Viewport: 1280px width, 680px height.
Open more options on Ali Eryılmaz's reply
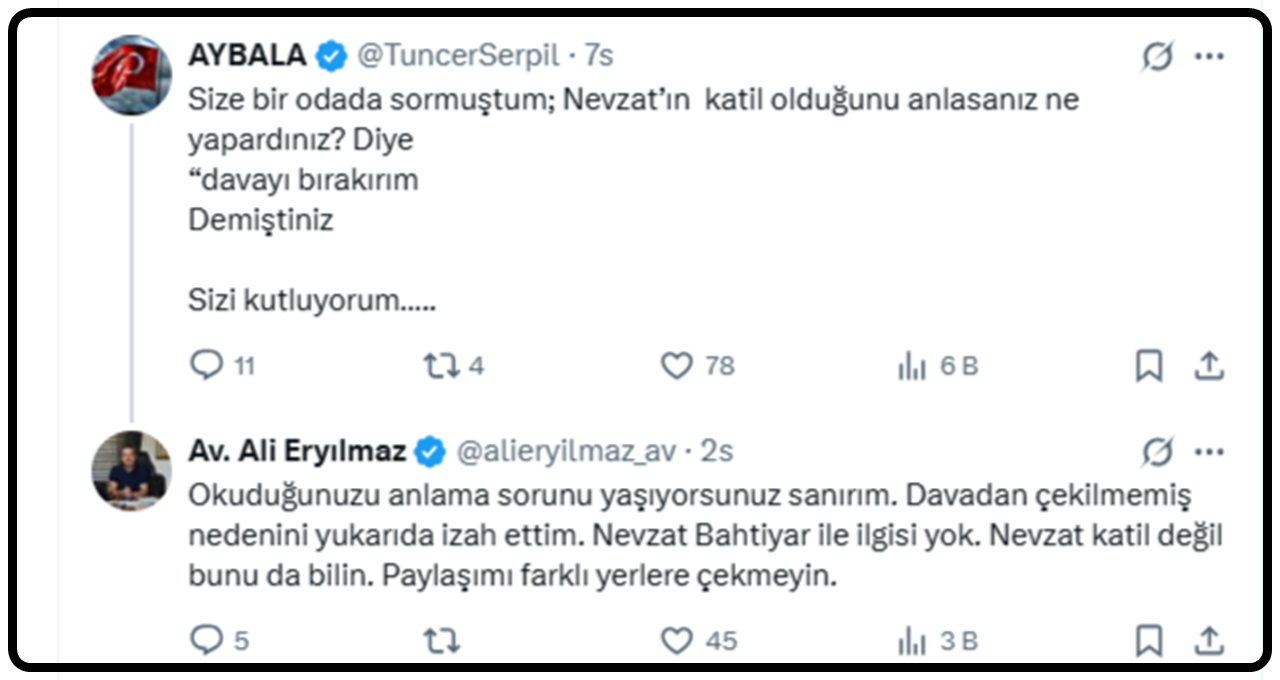click(1209, 452)
